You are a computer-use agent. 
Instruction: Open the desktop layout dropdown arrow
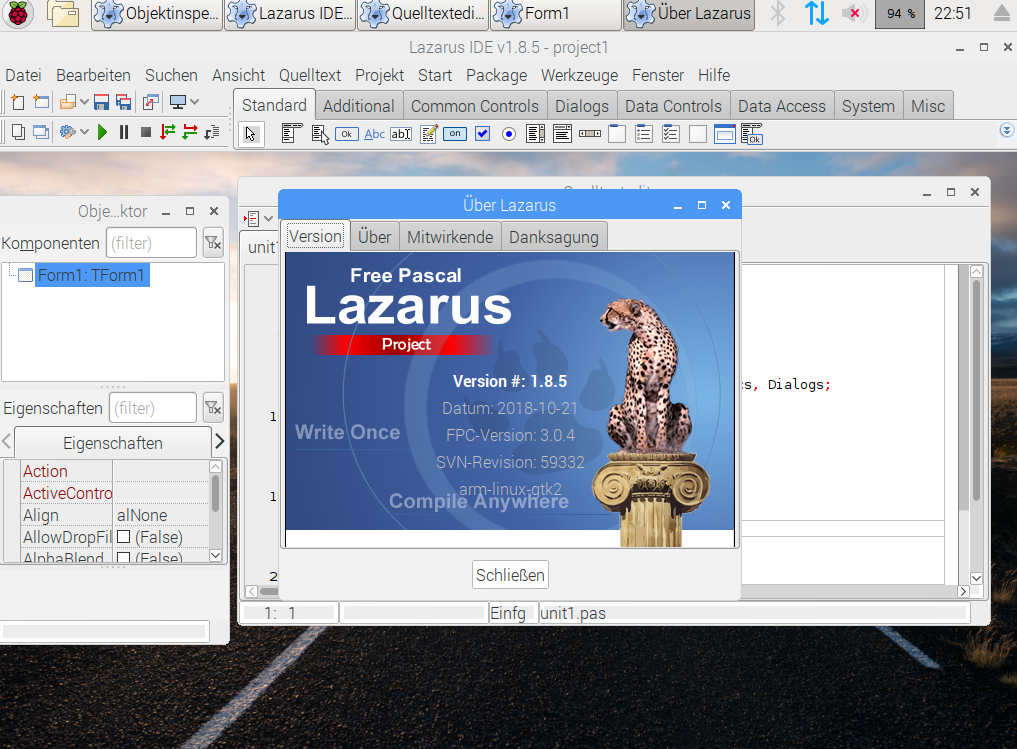[194, 102]
